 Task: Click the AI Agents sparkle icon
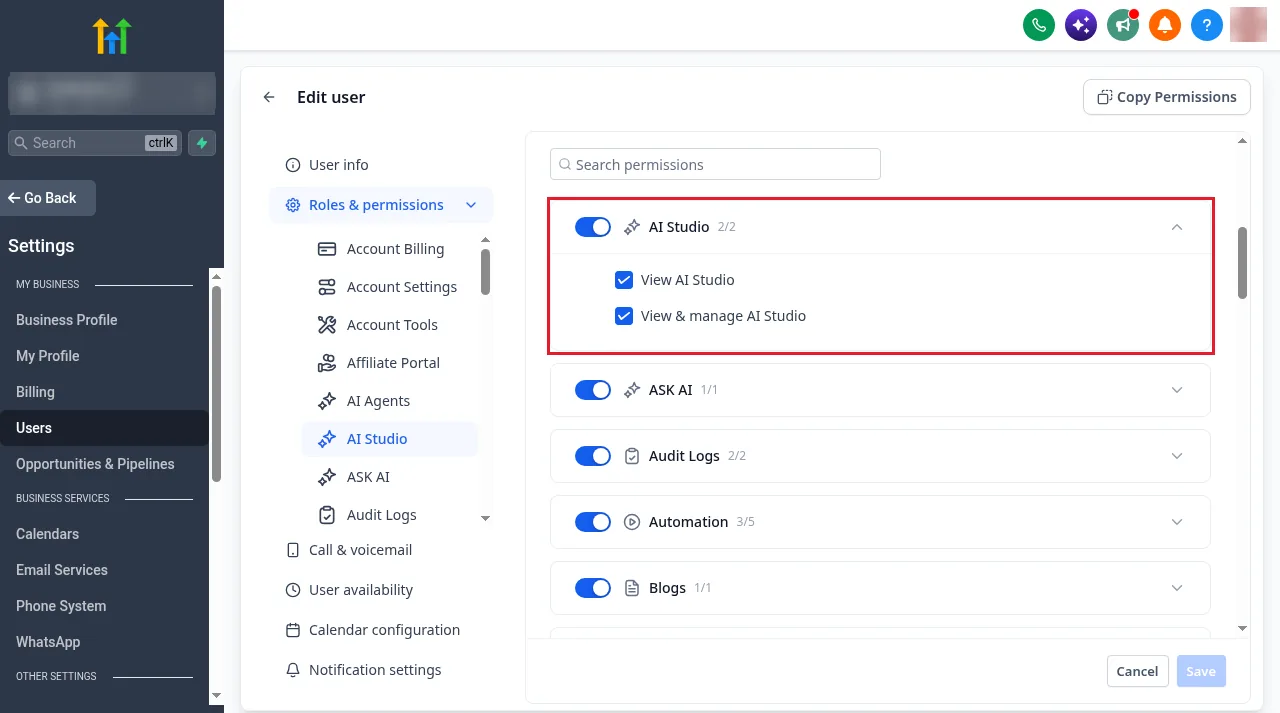pos(327,401)
